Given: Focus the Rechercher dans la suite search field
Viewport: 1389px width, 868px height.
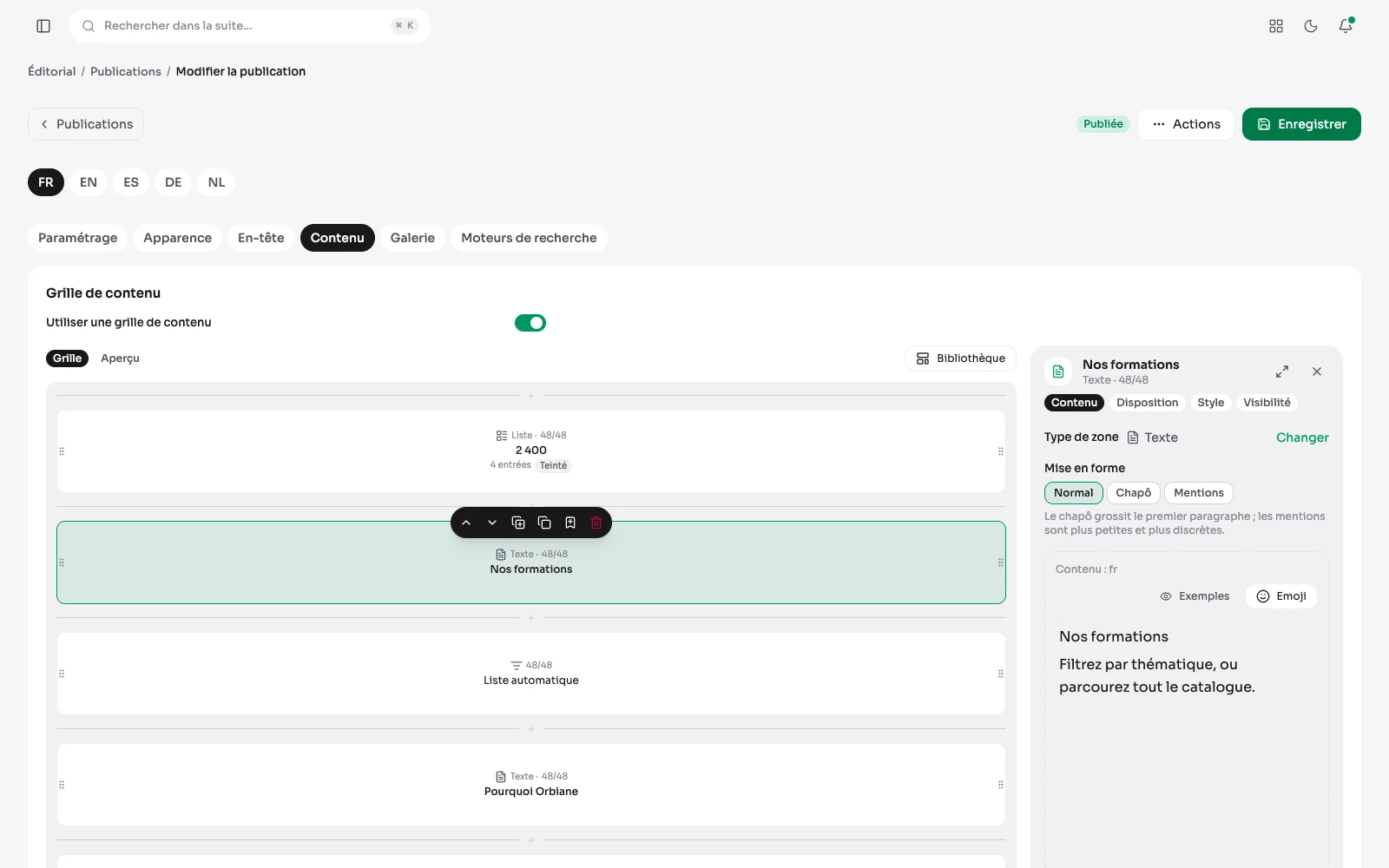Looking at the screenshot, I should click(x=250, y=26).
